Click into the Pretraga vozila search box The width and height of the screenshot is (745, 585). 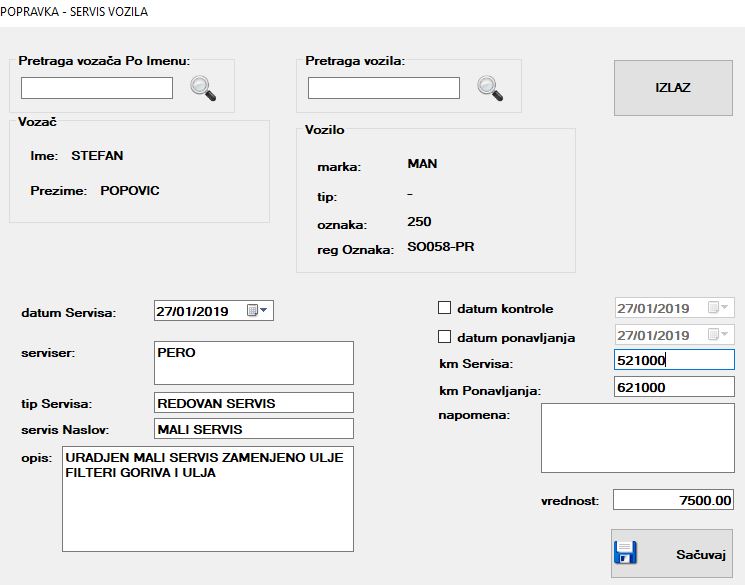383,88
